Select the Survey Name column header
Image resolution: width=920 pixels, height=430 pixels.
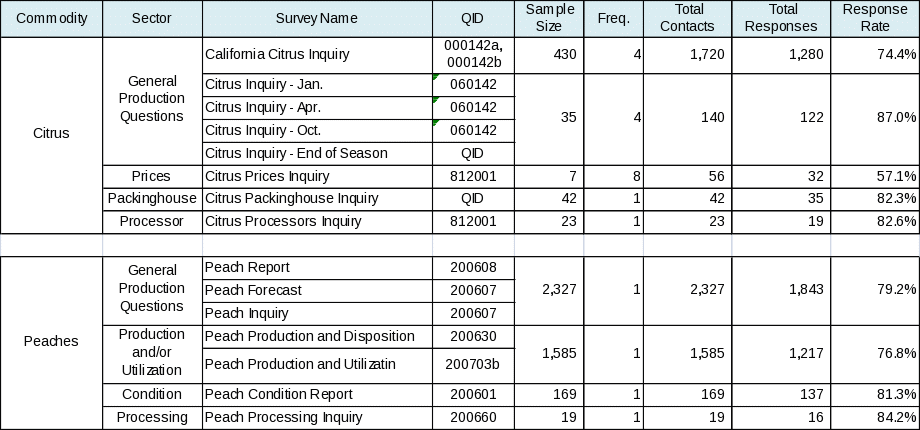[317, 18]
